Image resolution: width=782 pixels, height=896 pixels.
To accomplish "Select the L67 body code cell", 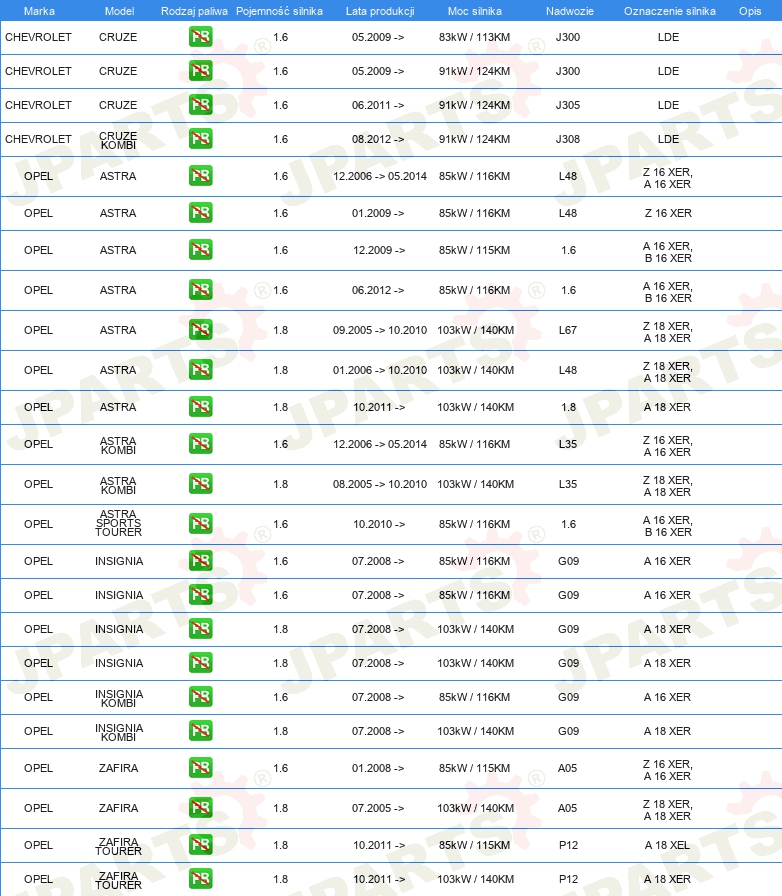I will point(568,330).
